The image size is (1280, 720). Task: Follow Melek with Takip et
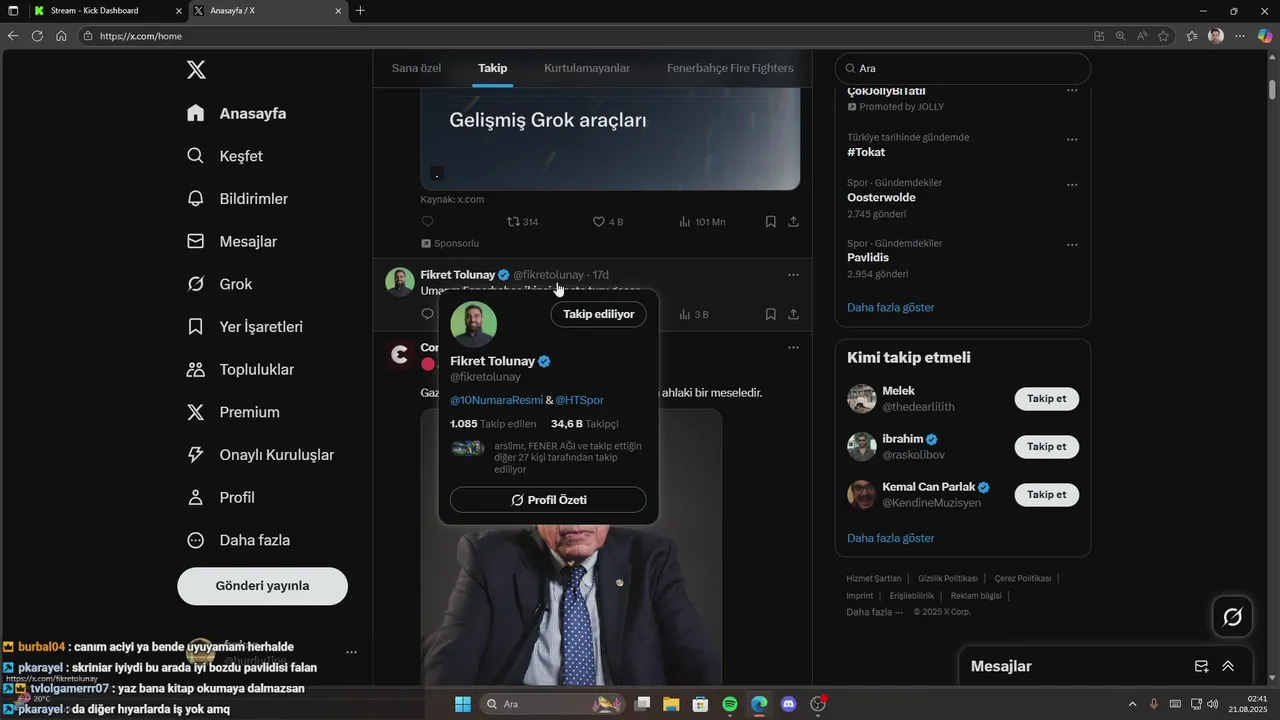1047,399
